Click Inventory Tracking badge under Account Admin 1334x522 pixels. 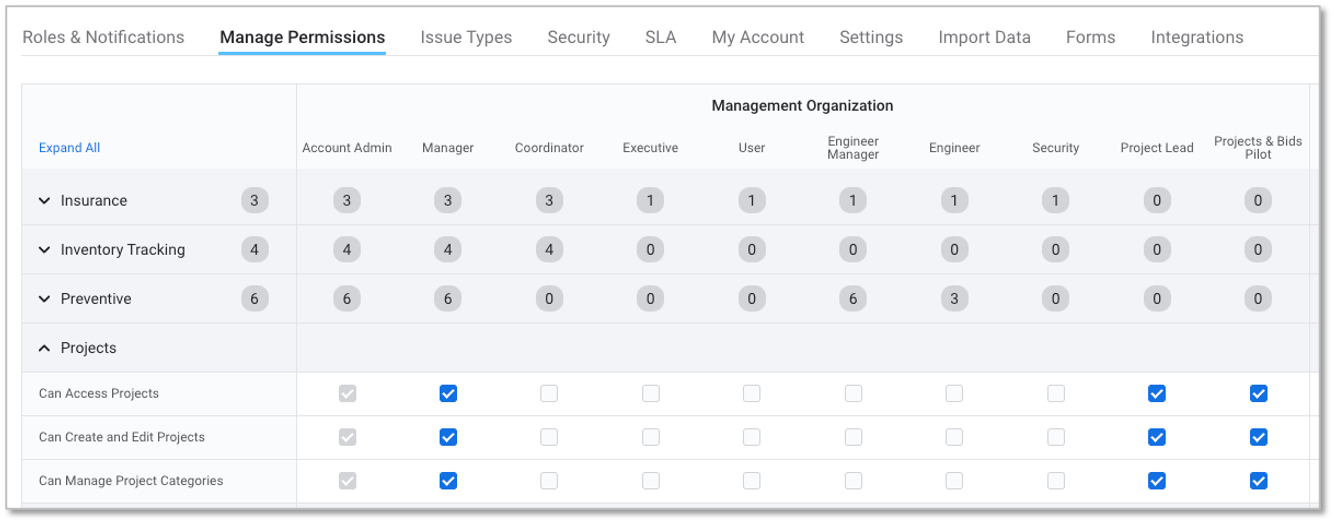click(347, 250)
